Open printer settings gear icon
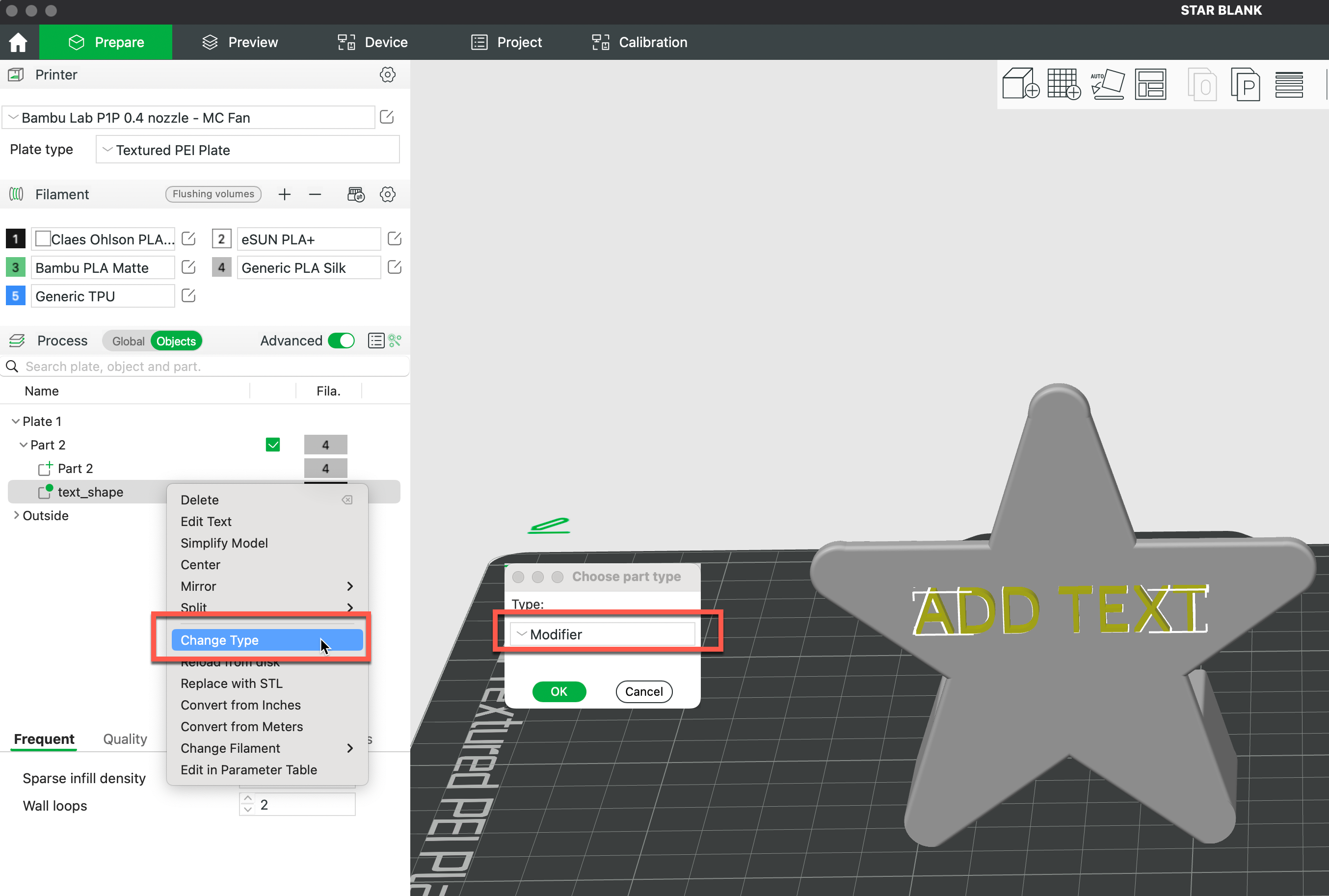Image resolution: width=1329 pixels, height=896 pixels. 387,75
